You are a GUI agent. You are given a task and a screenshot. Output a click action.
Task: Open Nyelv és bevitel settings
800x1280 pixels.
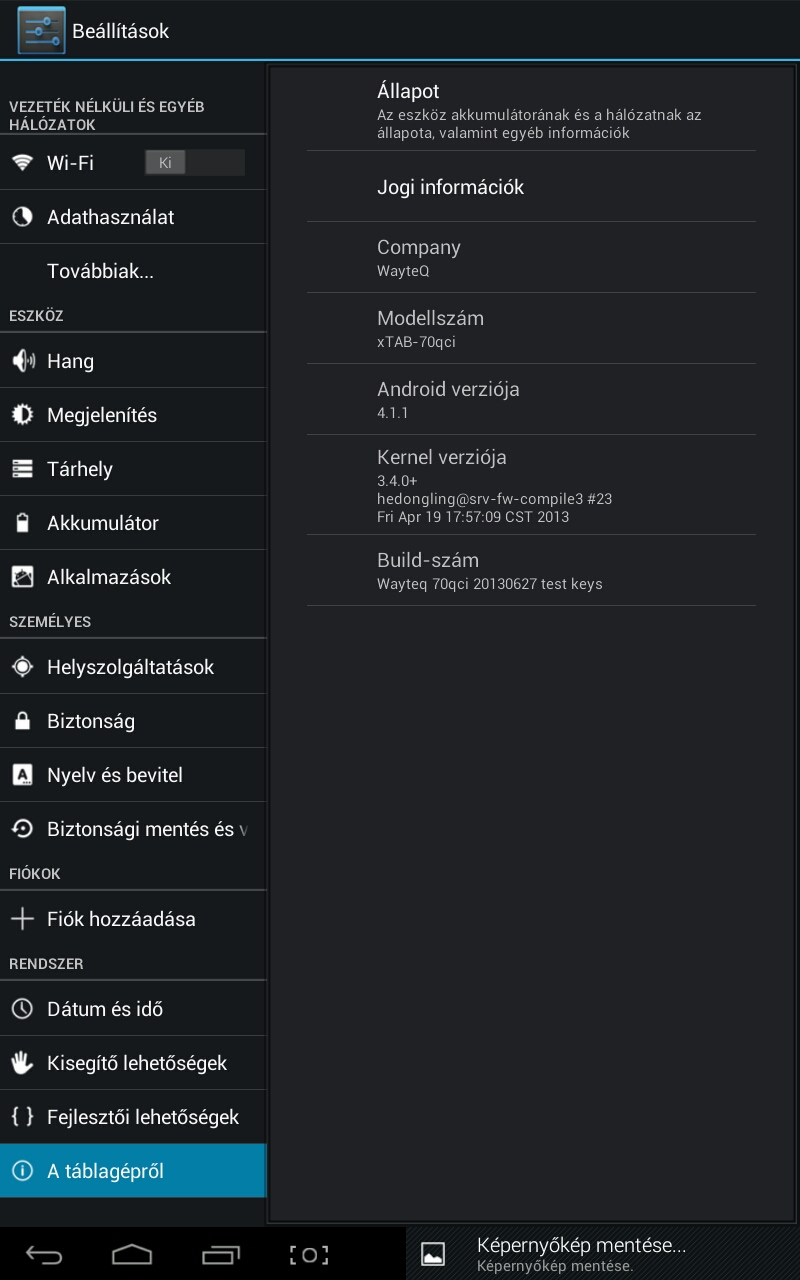114,775
